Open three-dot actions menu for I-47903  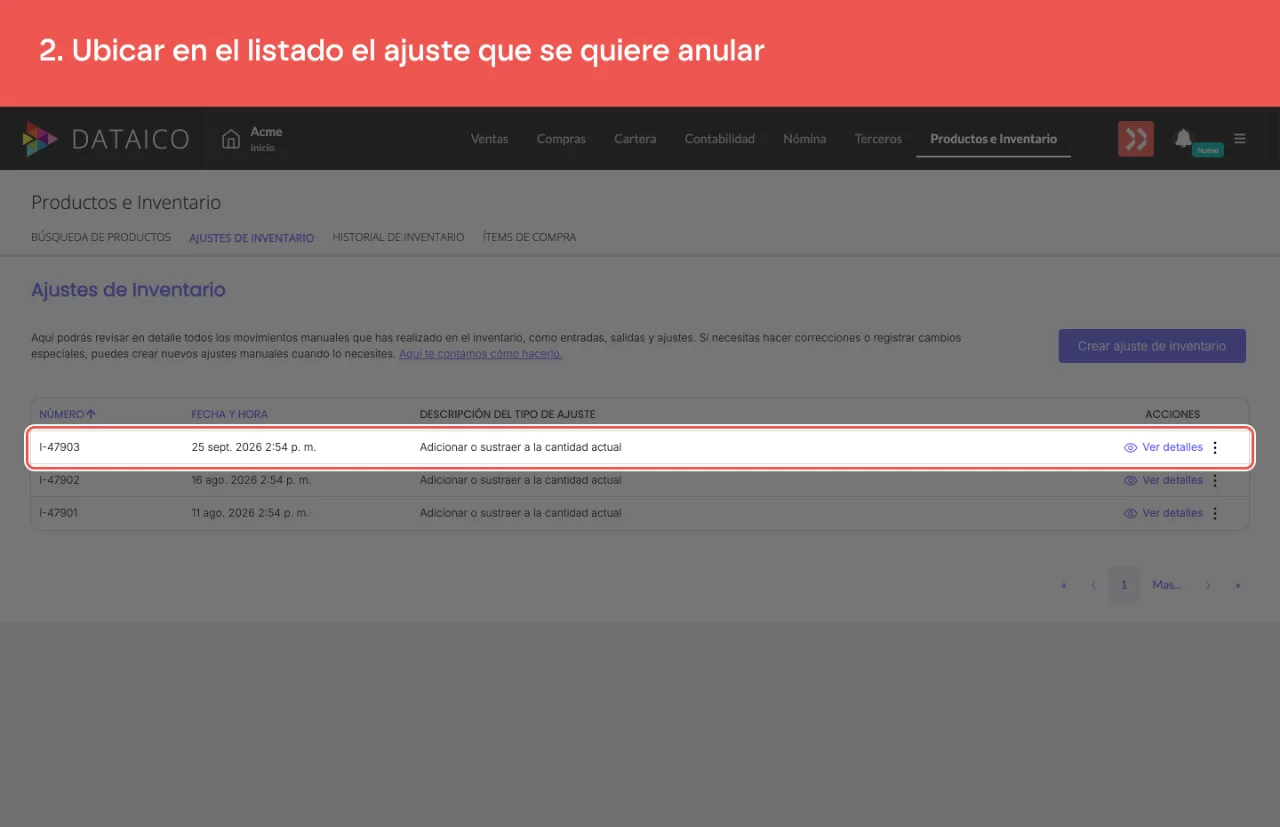(x=1215, y=448)
